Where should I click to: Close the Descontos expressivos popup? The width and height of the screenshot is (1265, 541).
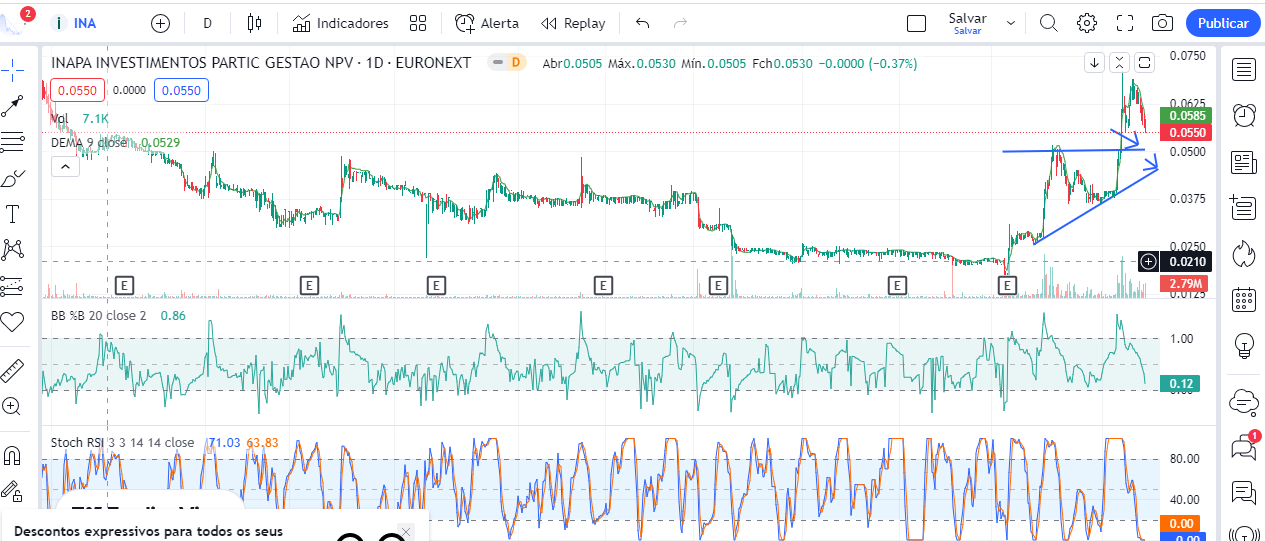pos(405,530)
